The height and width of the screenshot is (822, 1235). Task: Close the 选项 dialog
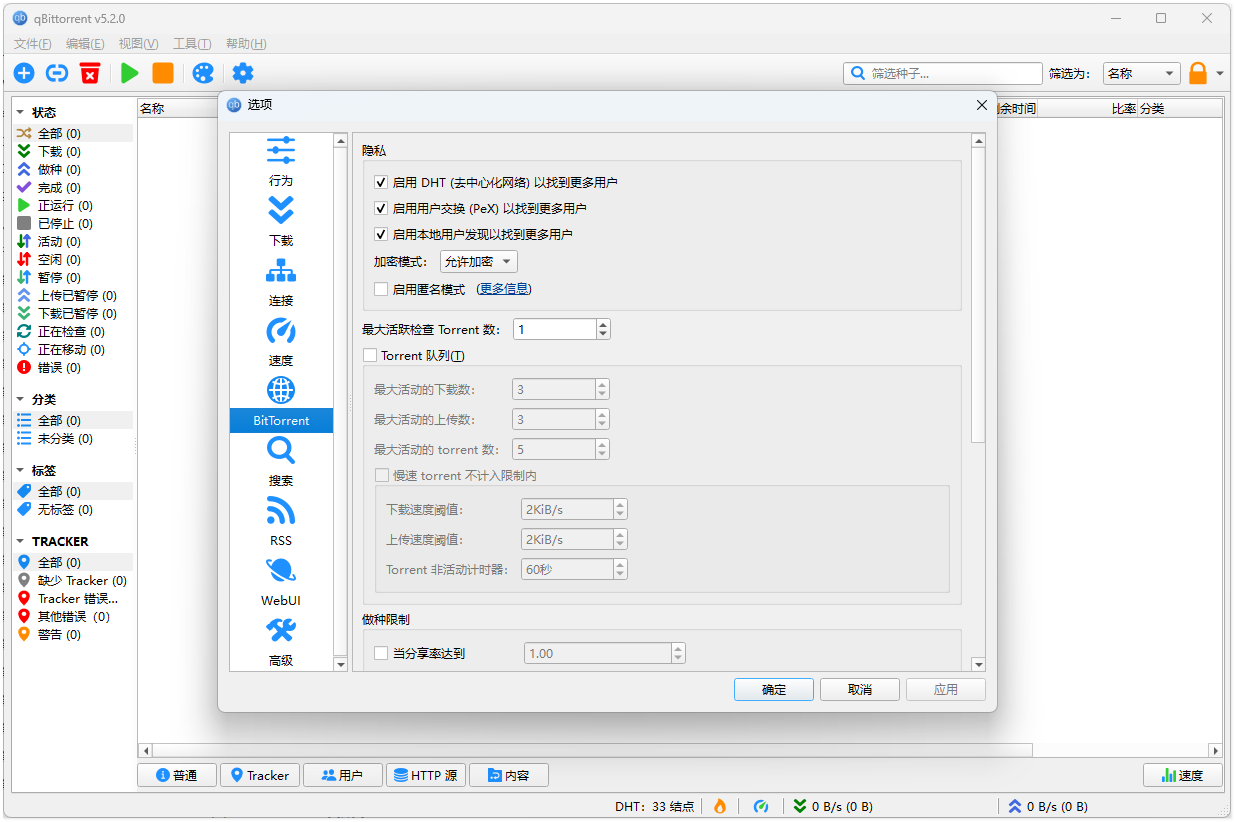(982, 105)
